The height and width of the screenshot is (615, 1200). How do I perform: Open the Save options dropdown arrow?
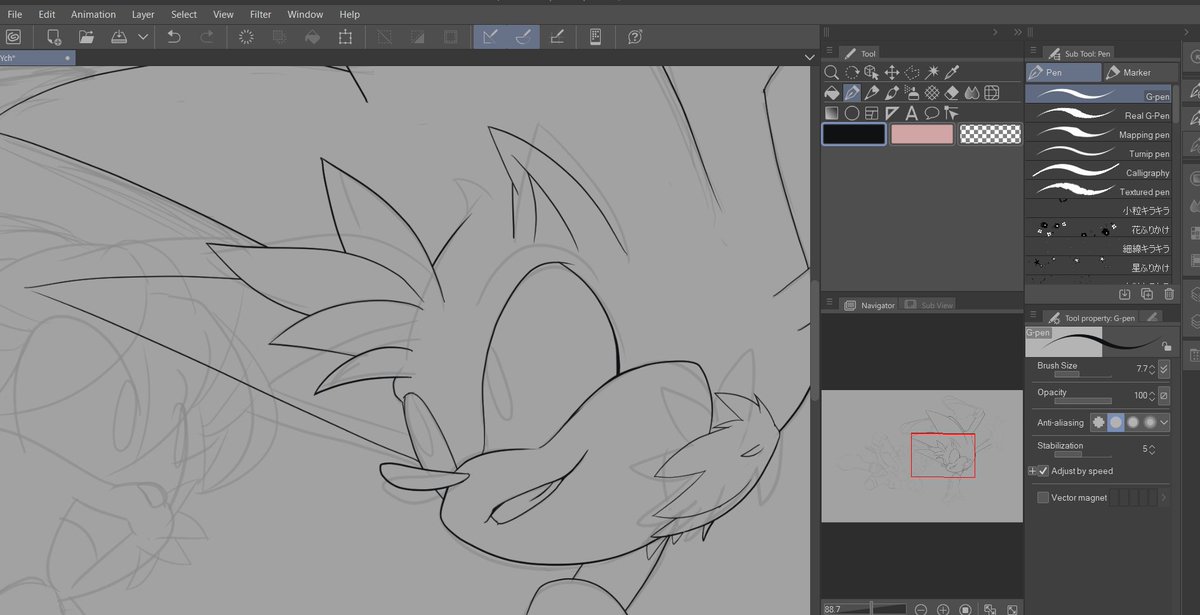click(x=143, y=37)
